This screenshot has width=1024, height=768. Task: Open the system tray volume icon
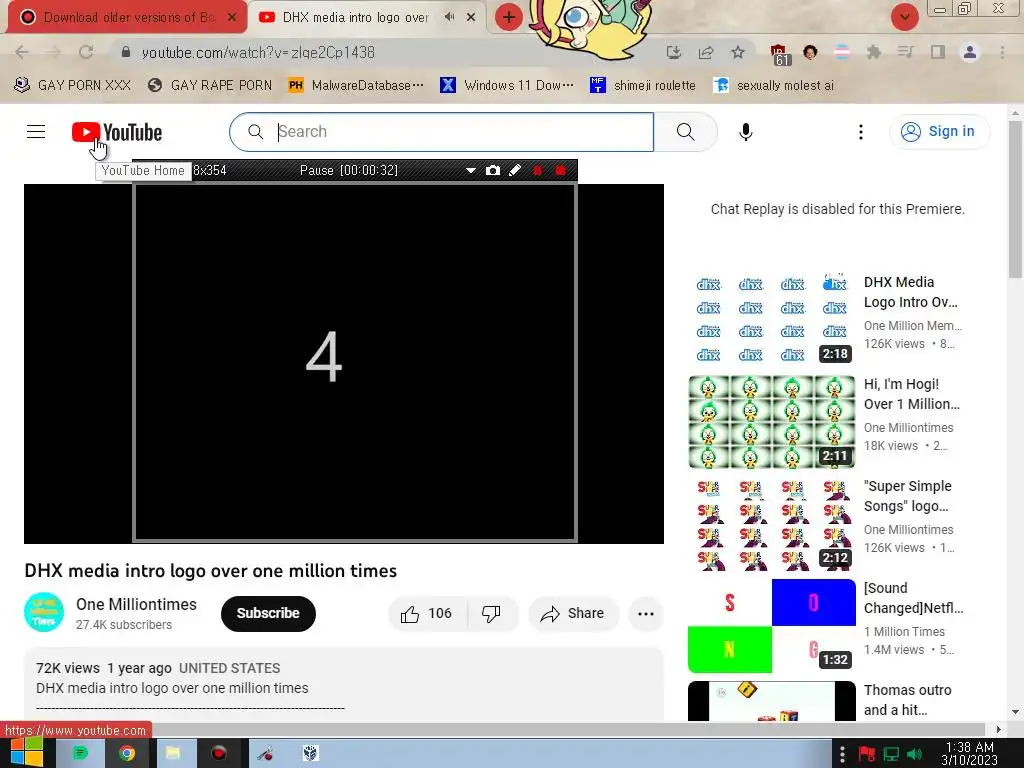point(915,754)
